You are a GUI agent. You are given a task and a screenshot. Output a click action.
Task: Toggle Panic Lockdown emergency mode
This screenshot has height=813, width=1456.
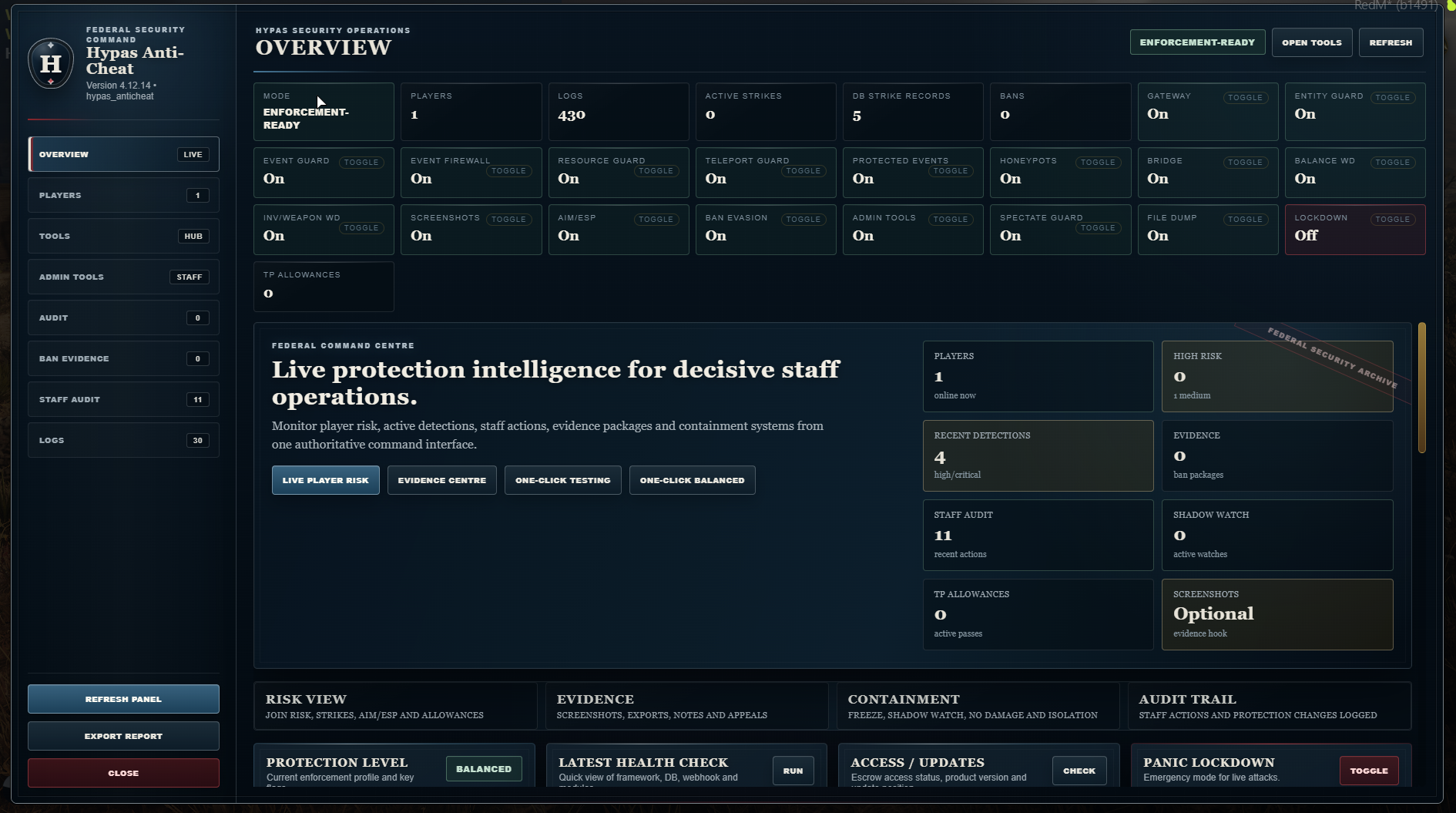[1369, 771]
